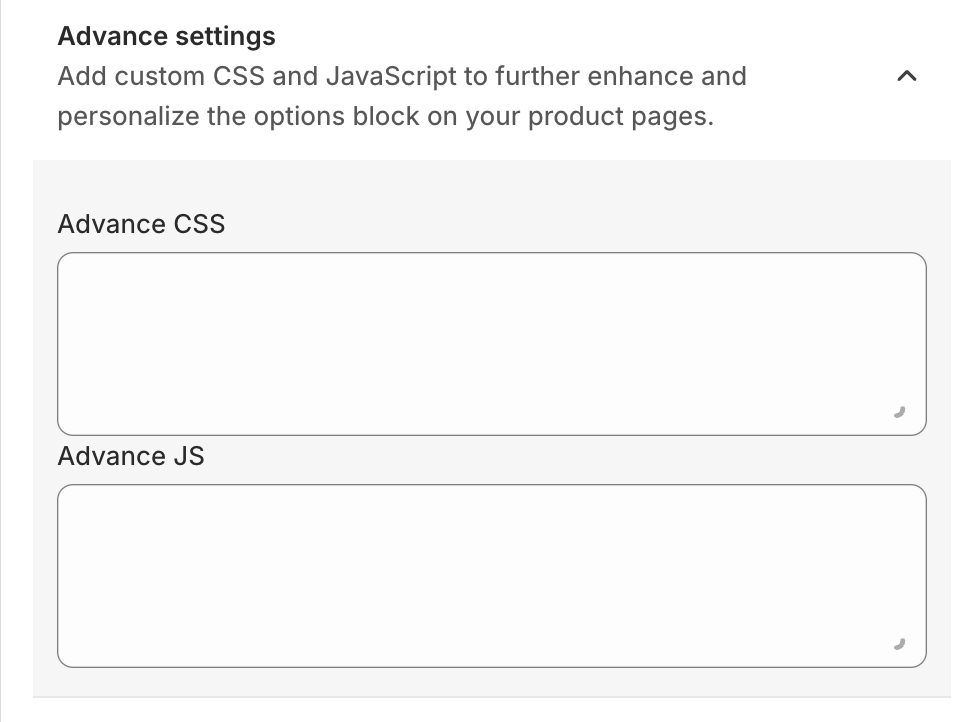The image size is (966, 722).
Task: Grab the Advance CSS resize handle
Action: pyautogui.click(x=900, y=411)
